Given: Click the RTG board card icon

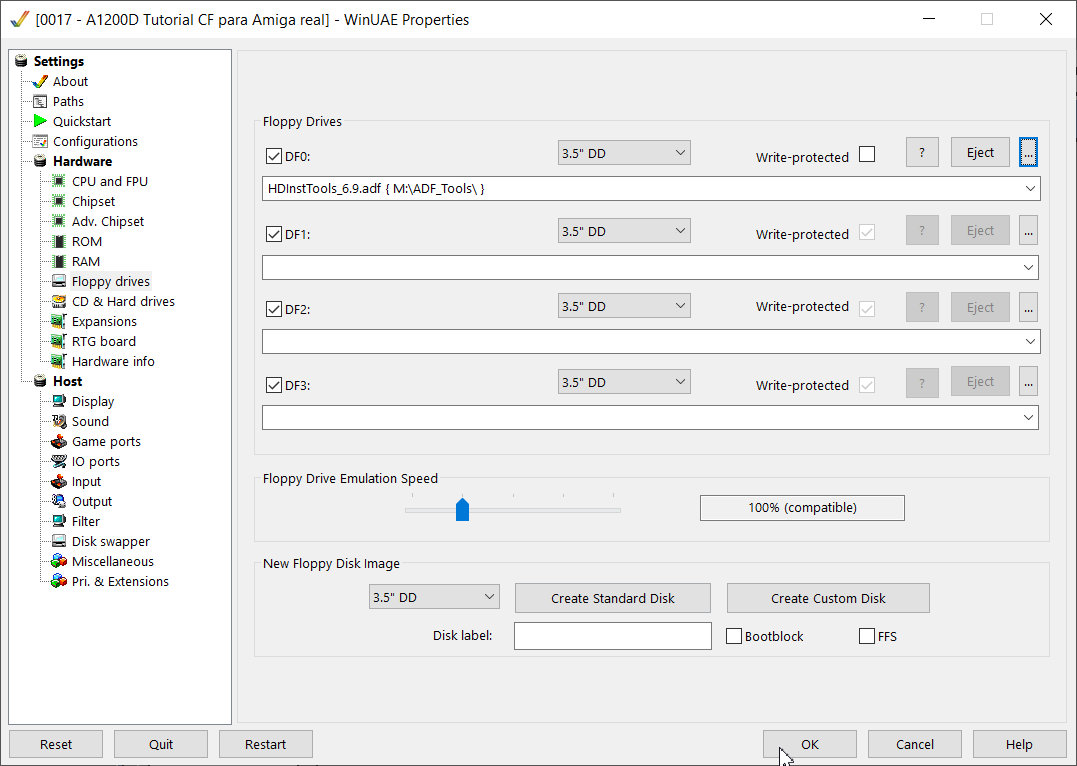Looking at the screenshot, I should point(59,341).
